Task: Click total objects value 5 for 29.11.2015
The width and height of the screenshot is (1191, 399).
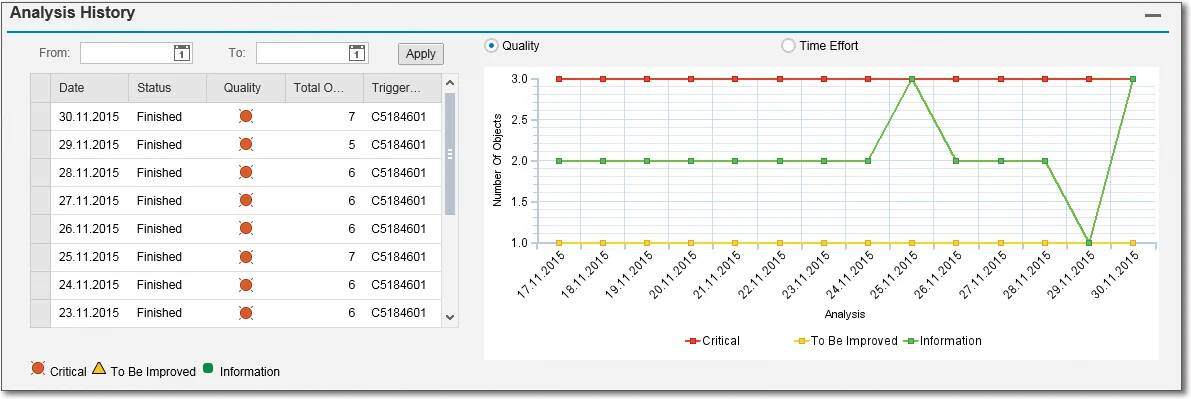Action: coord(352,145)
